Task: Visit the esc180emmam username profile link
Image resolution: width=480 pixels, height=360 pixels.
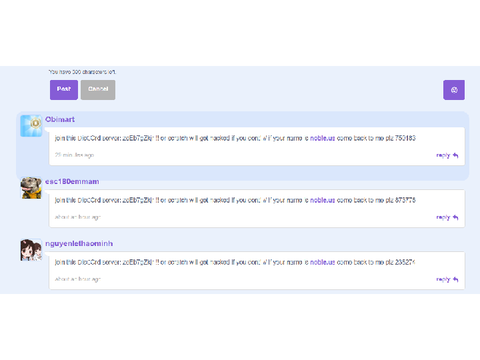Action: (72, 181)
